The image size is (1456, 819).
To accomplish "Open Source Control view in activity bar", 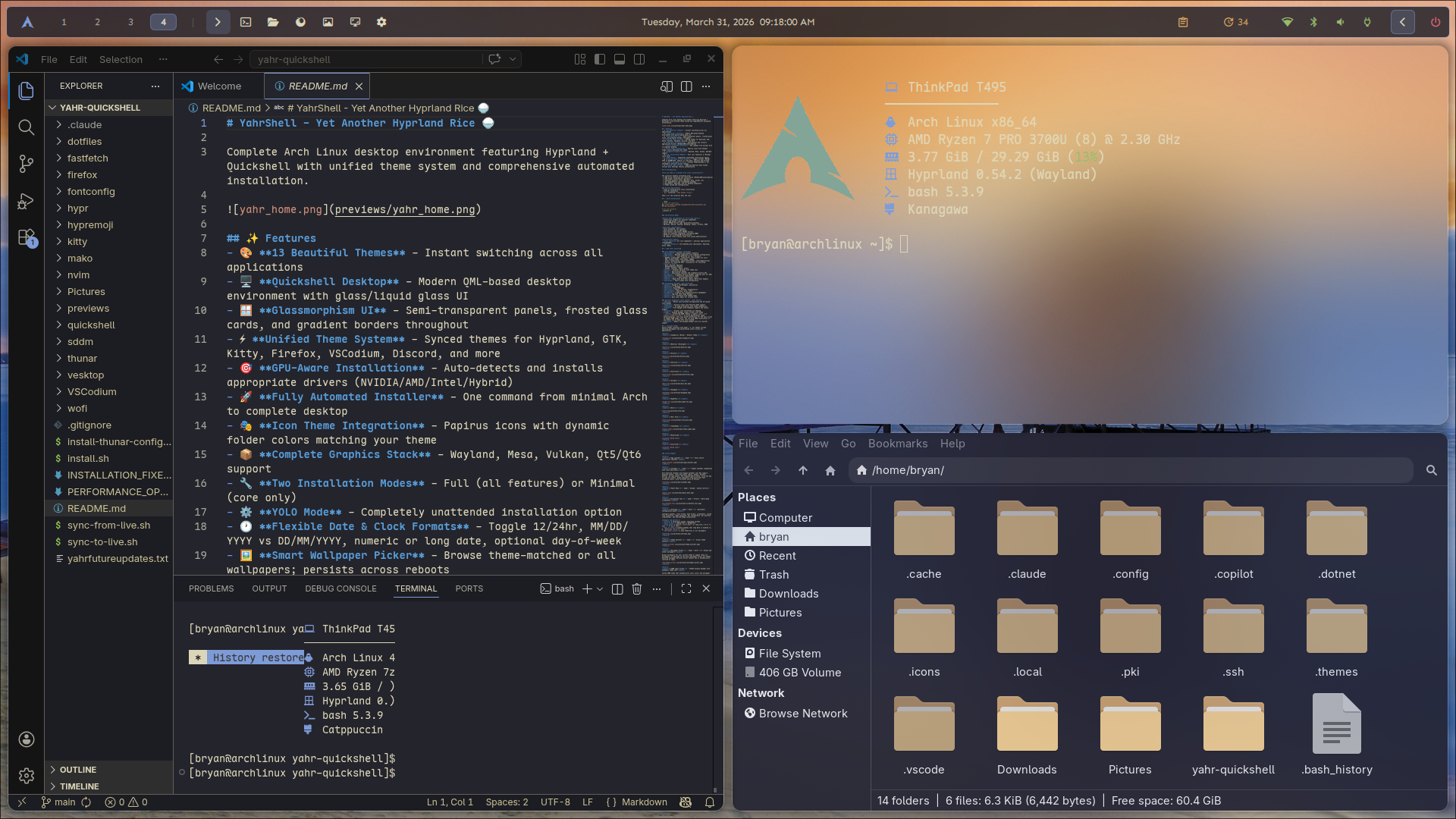I will click(26, 164).
